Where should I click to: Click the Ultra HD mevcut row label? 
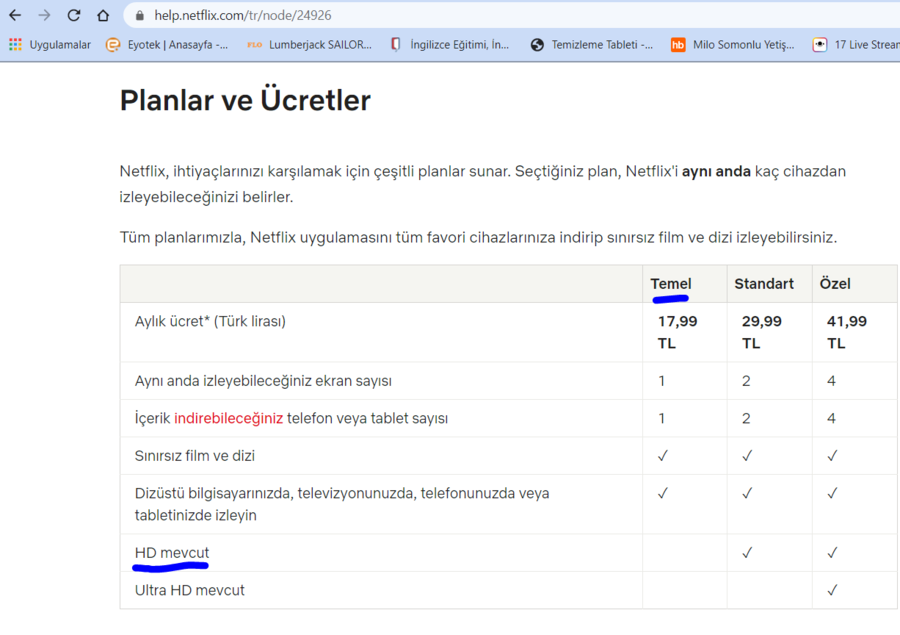click(192, 590)
